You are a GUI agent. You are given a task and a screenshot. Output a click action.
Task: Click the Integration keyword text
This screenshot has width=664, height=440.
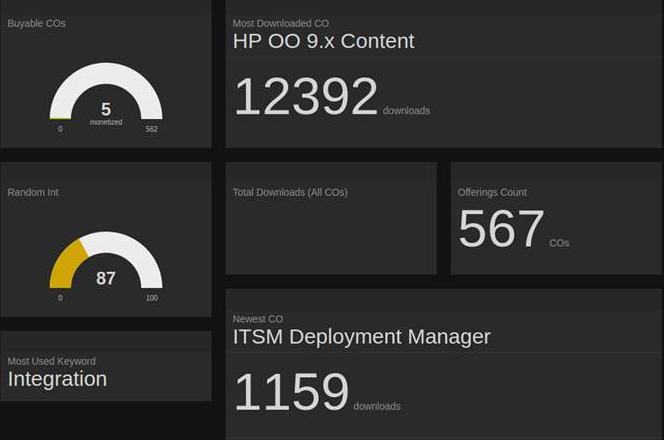click(x=57, y=379)
